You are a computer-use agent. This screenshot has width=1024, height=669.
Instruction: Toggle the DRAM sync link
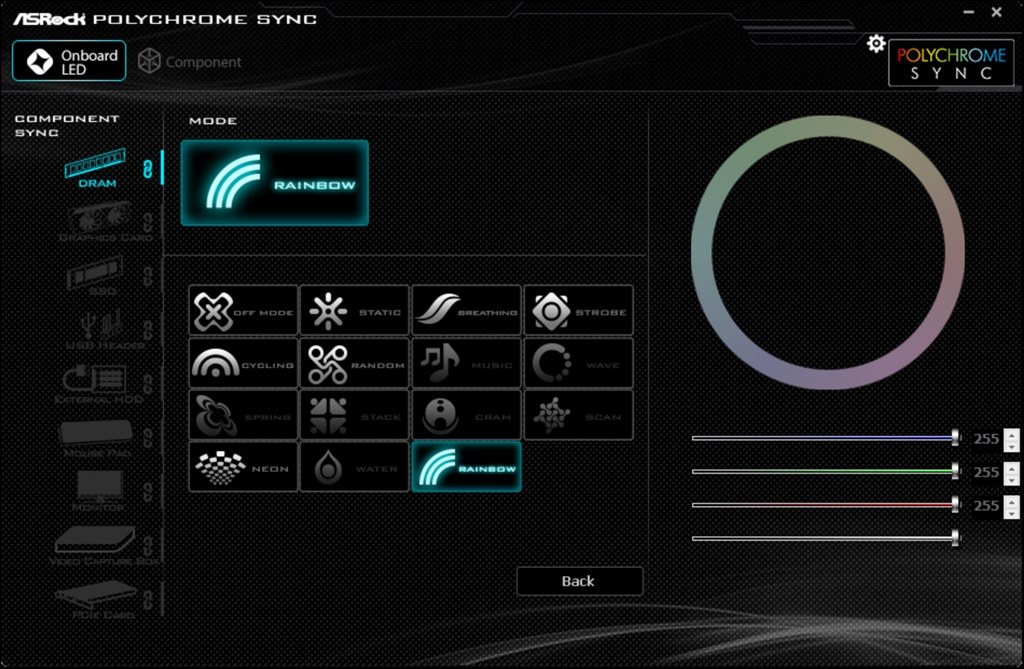[148, 169]
